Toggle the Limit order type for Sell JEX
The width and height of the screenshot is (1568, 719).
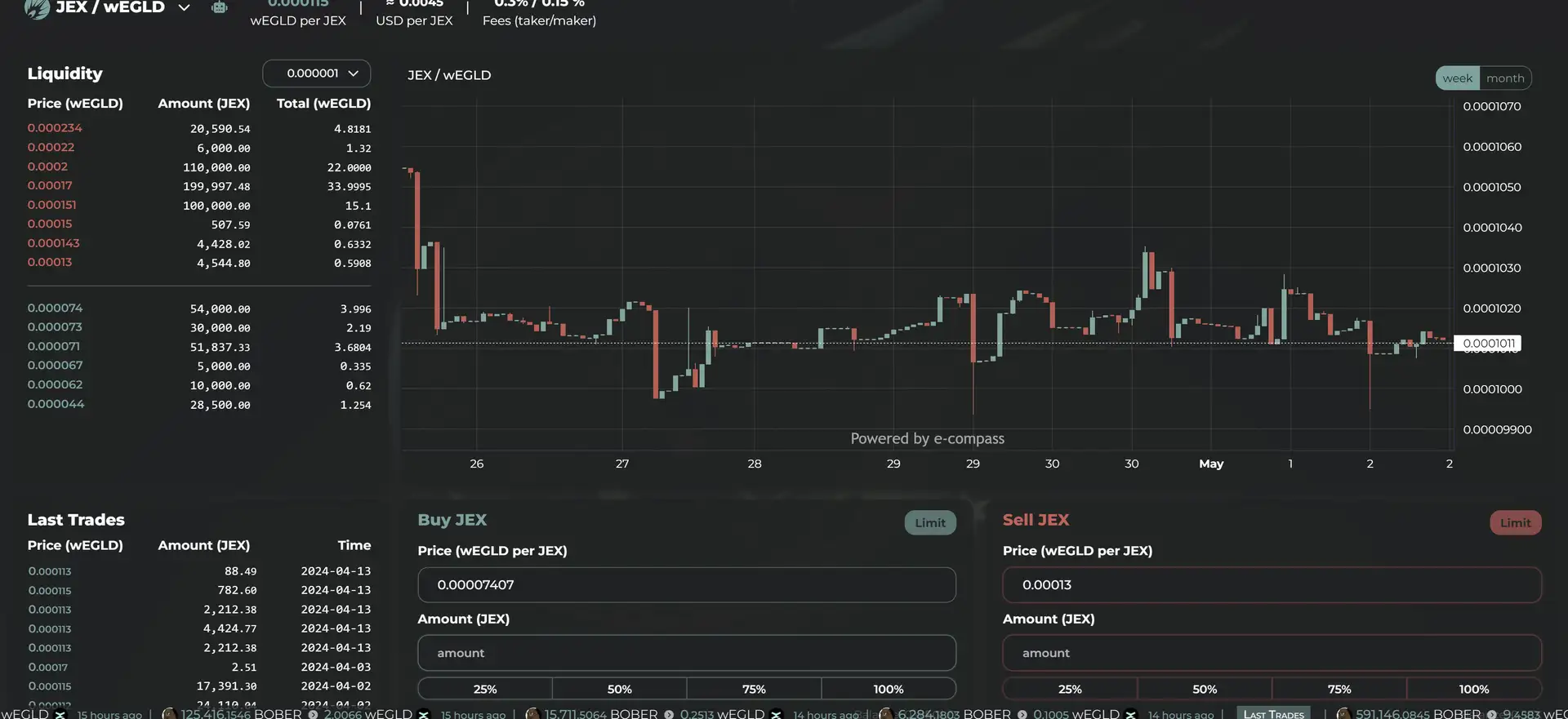click(x=1515, y=523)
